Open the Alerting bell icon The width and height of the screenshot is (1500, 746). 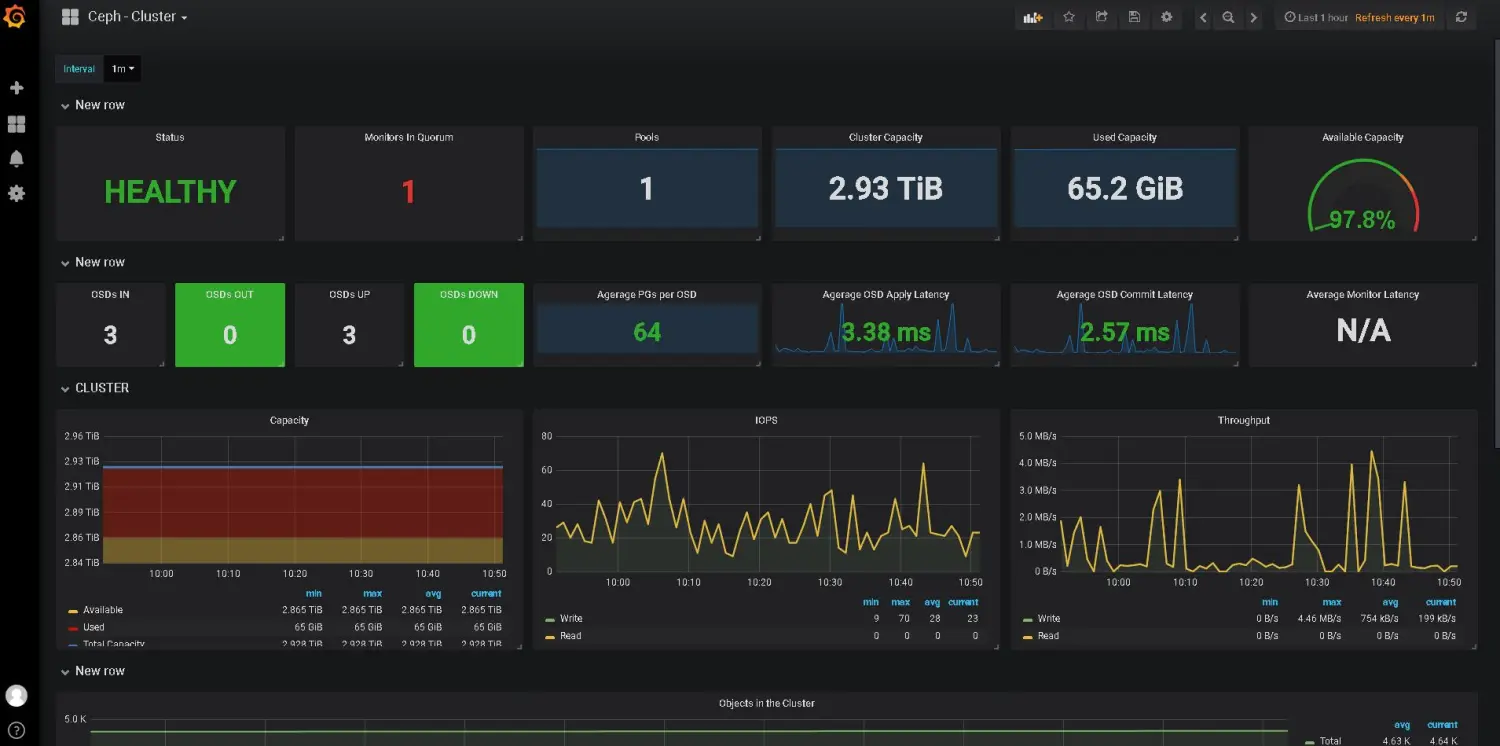pos(16,159)
